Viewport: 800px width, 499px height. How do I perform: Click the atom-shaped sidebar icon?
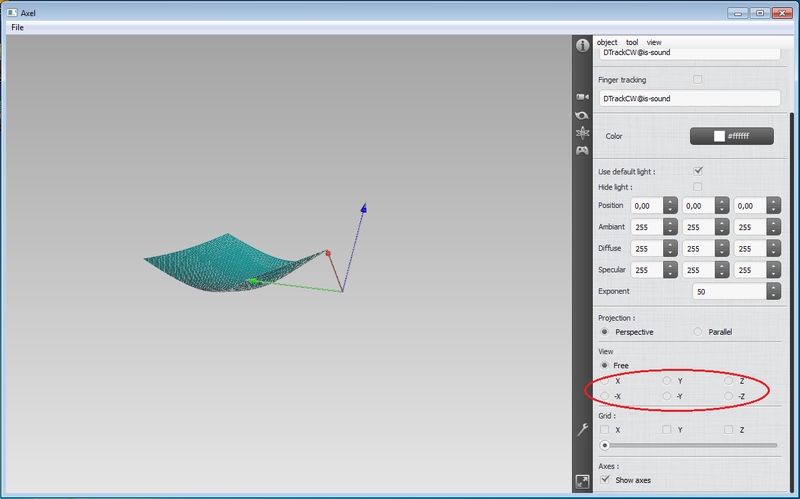(582, 132)
